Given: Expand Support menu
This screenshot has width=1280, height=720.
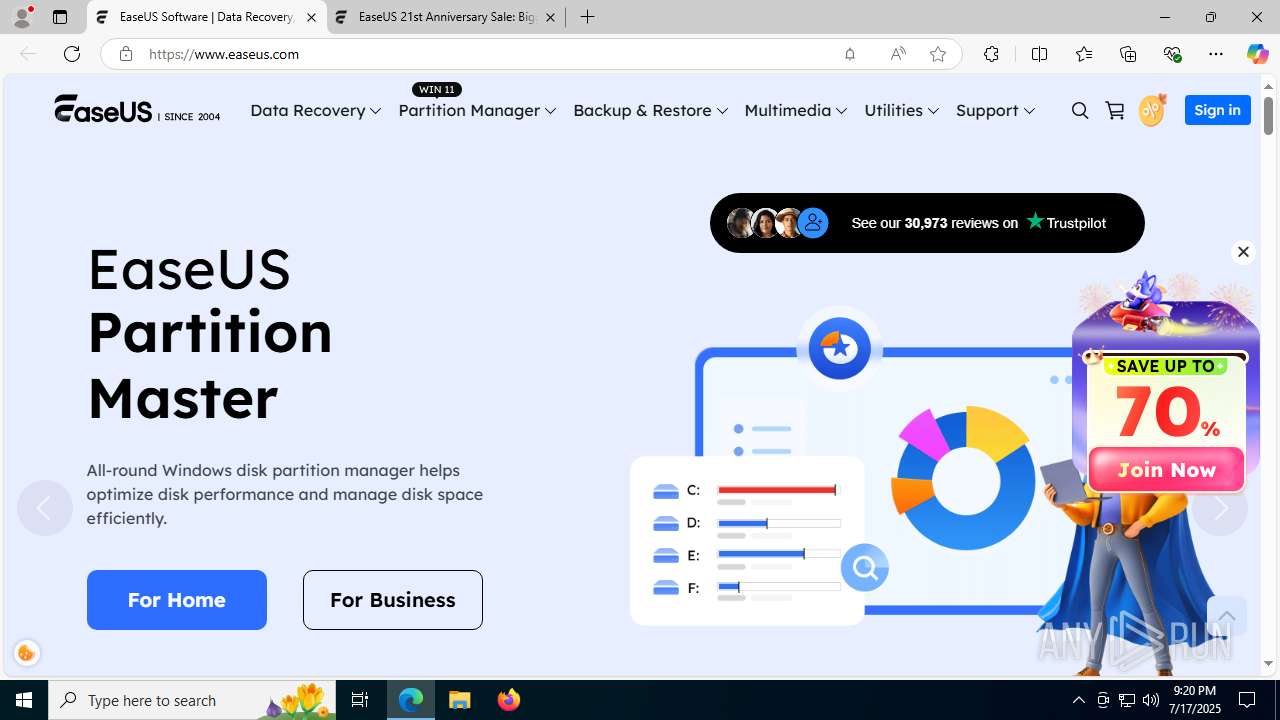Looking at the screenshot, I should coord(995,110).
